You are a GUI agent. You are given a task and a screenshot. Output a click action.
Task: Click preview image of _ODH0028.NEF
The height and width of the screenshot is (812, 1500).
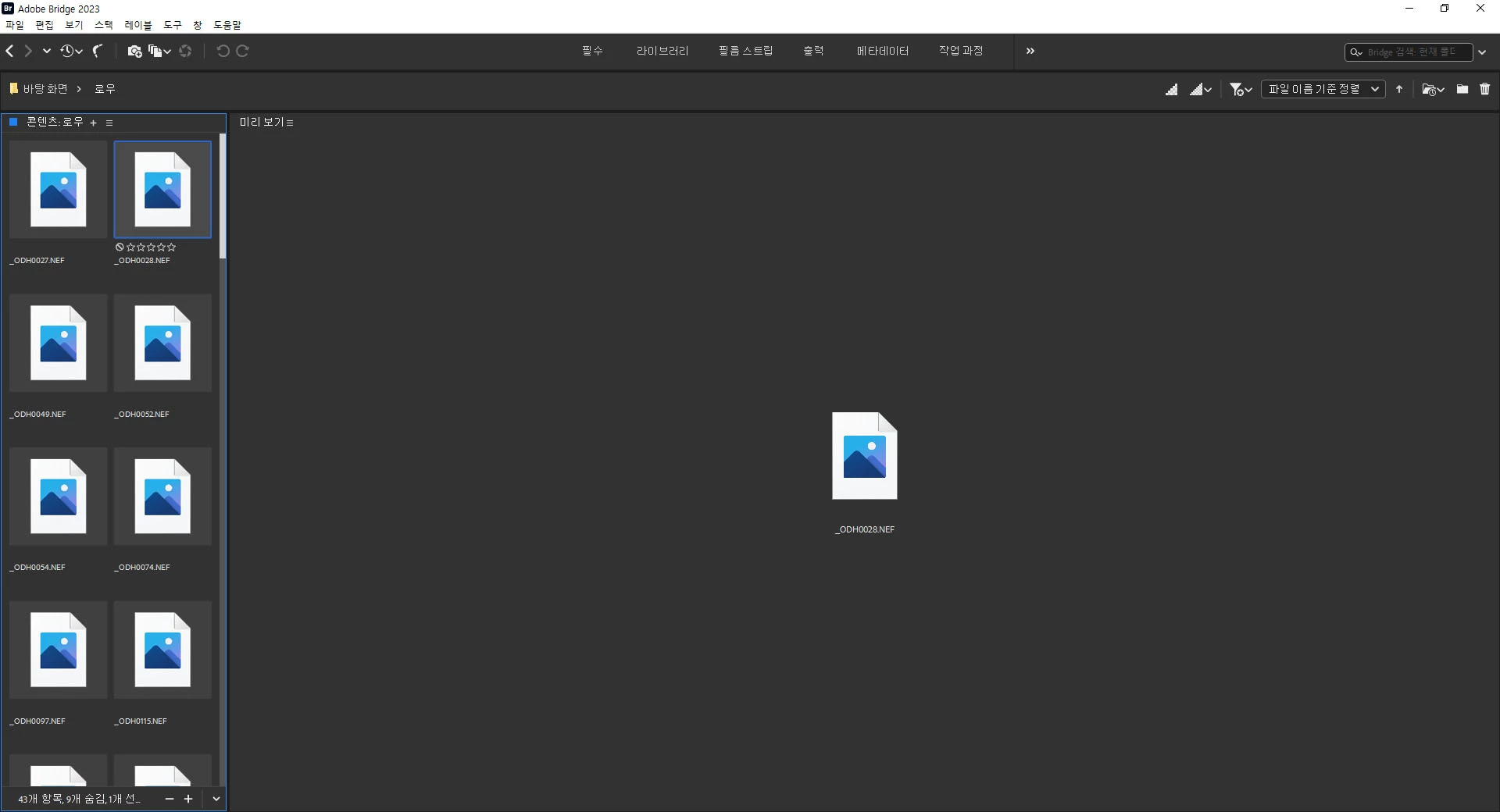[865, 456]
